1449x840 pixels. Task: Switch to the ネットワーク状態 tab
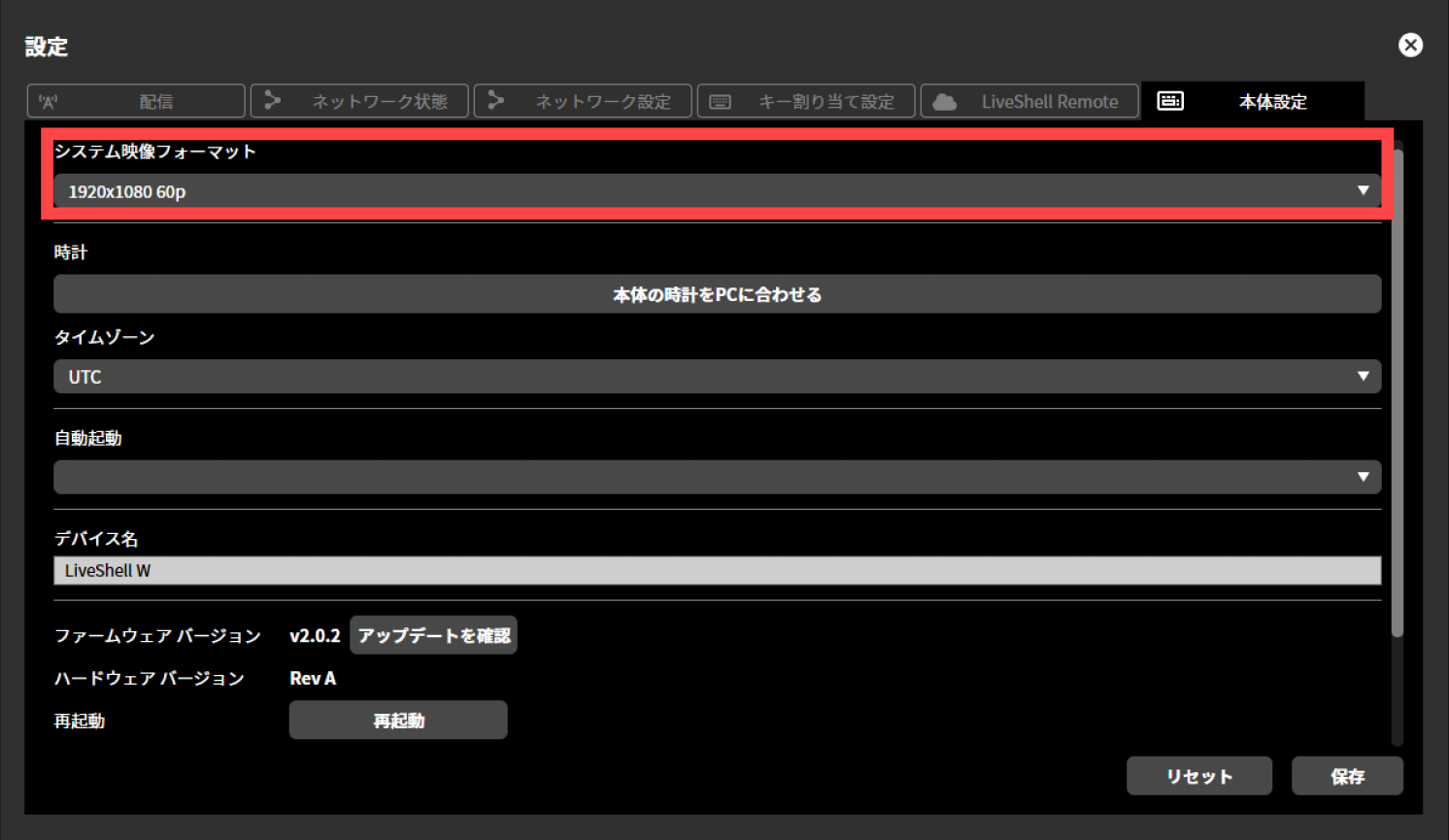tap(359, 100)
